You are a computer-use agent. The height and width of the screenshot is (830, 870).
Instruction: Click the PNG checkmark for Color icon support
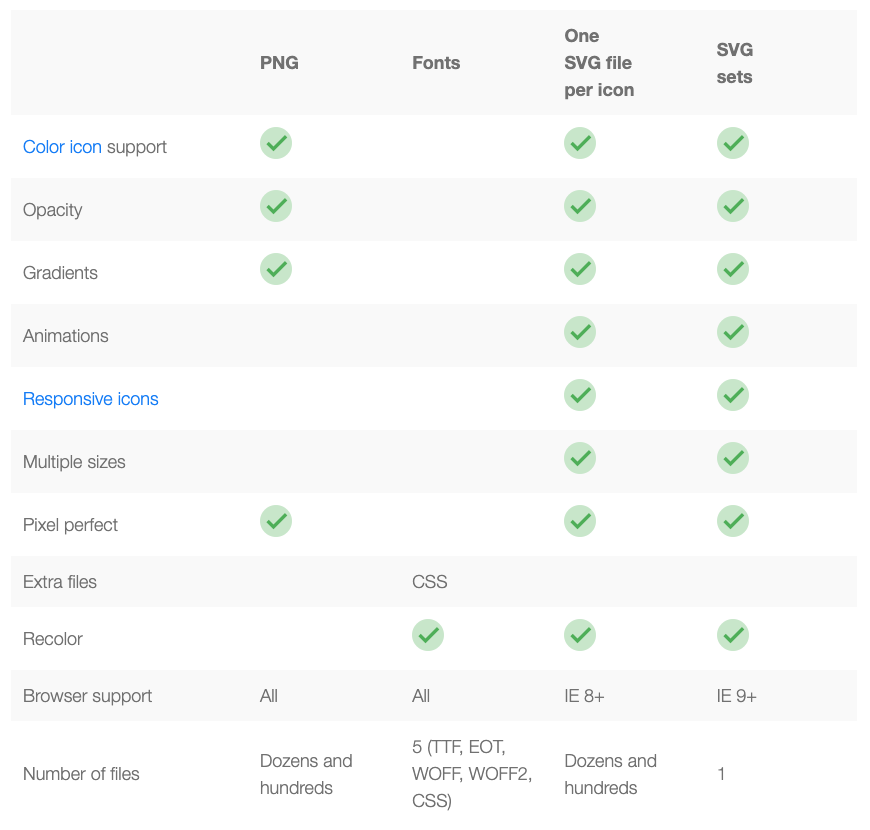pos(276,143)
